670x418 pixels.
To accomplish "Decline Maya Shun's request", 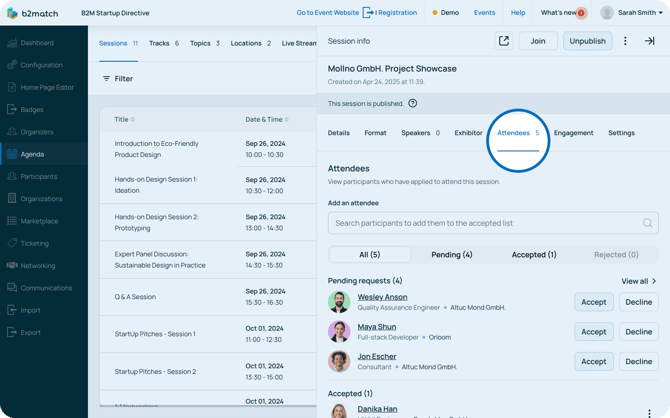I will (639, 332).
